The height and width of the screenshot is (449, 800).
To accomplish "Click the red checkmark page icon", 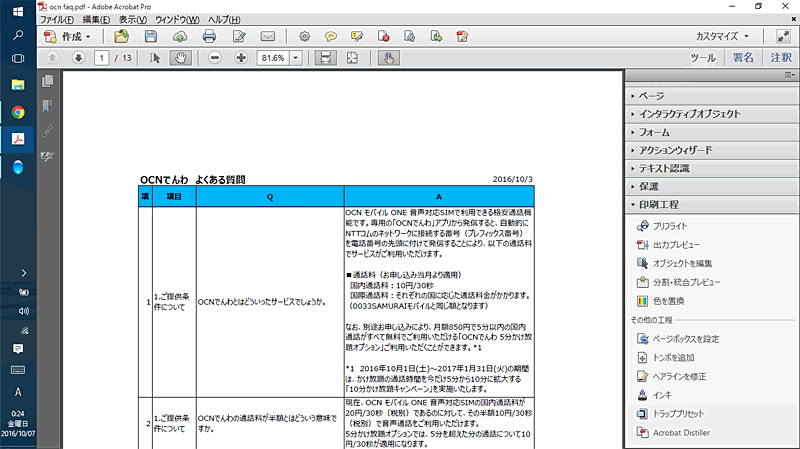I will (462, 37).
